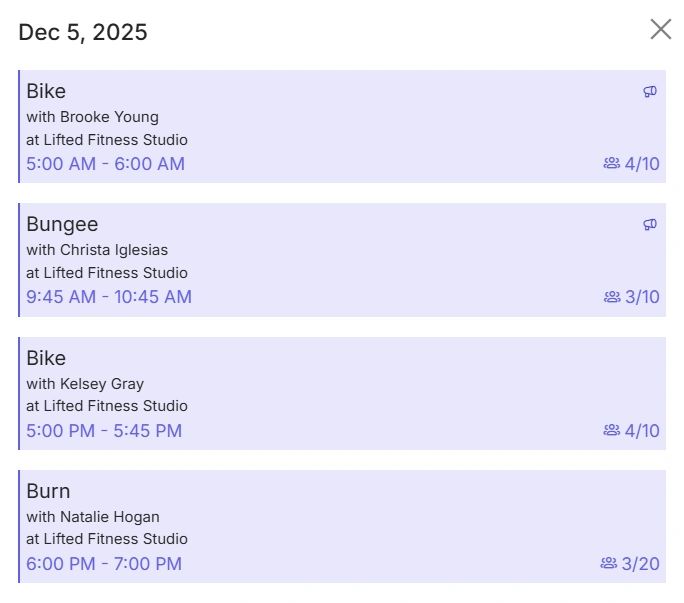Click the 3/20 capacity count on Burn
Image resolution: width=684 pixels, height=603 pixels.
[x=640, y=564]
